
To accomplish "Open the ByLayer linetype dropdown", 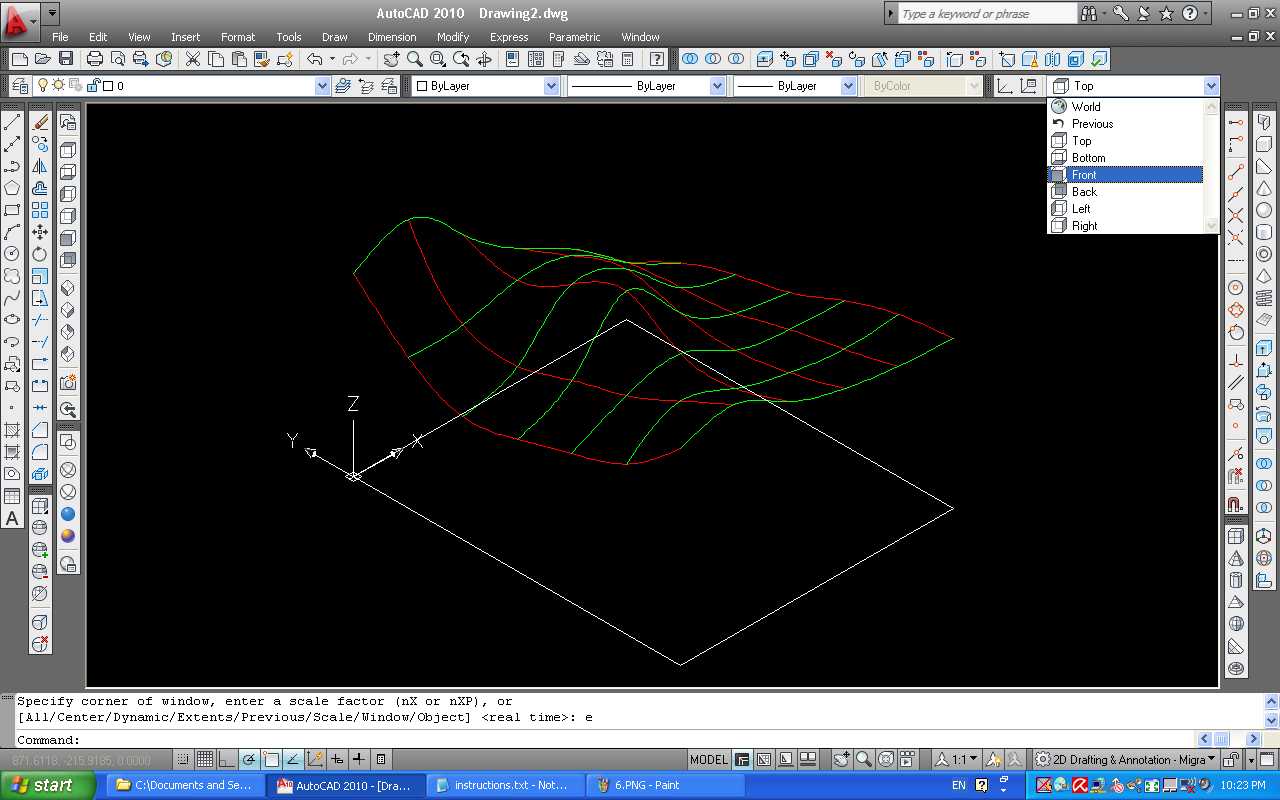I will pos(717,86).
